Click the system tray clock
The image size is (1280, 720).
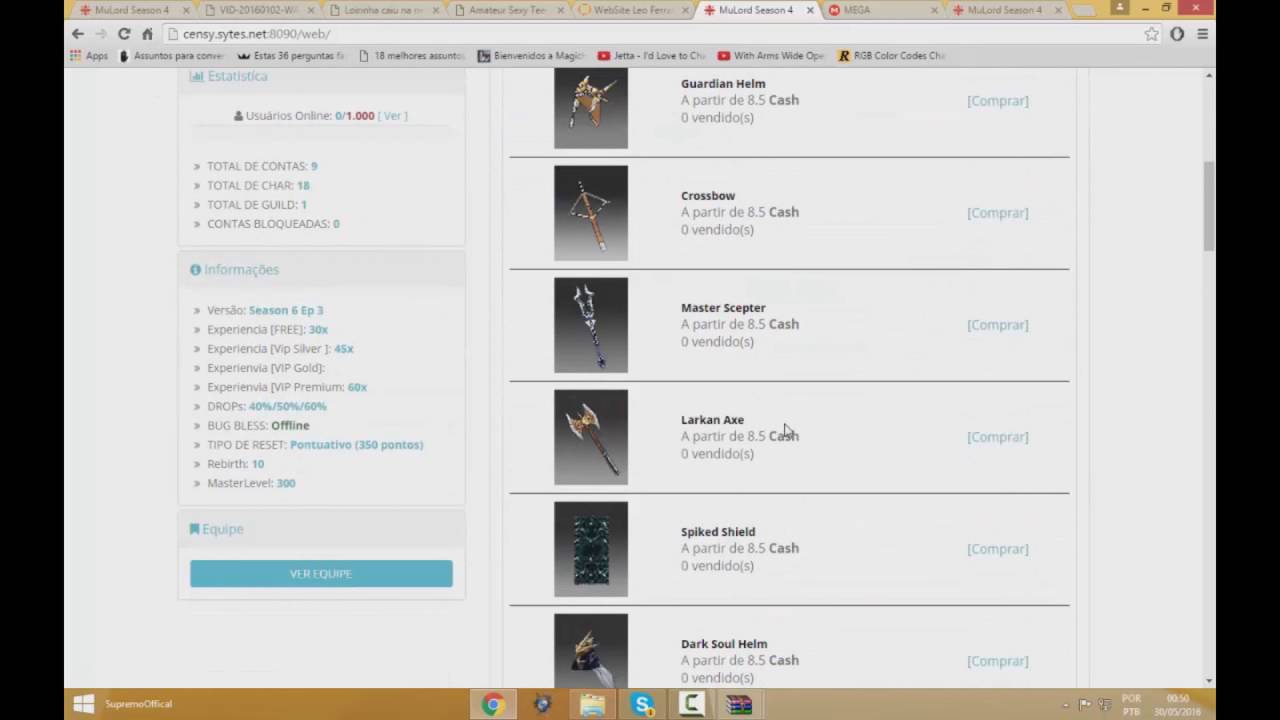pos(1178,704)
